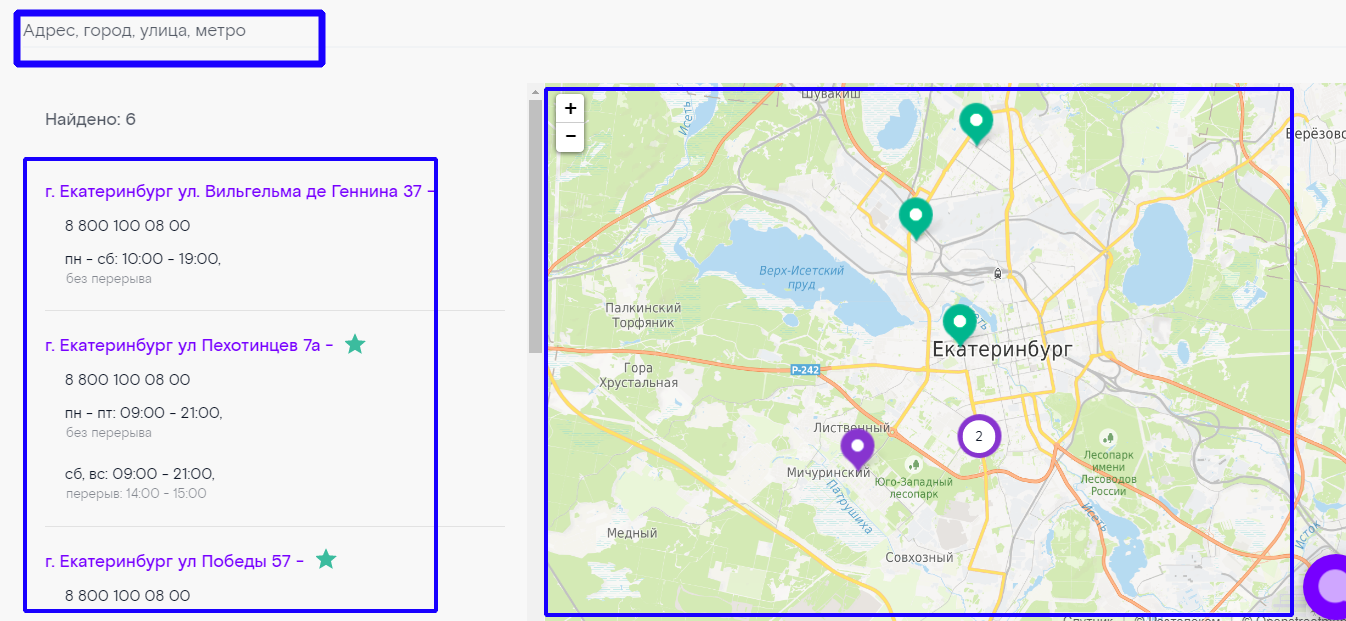
Task: Click the hours "сб, вс: 09:00 - 21:00"
Action: point(140,474)
